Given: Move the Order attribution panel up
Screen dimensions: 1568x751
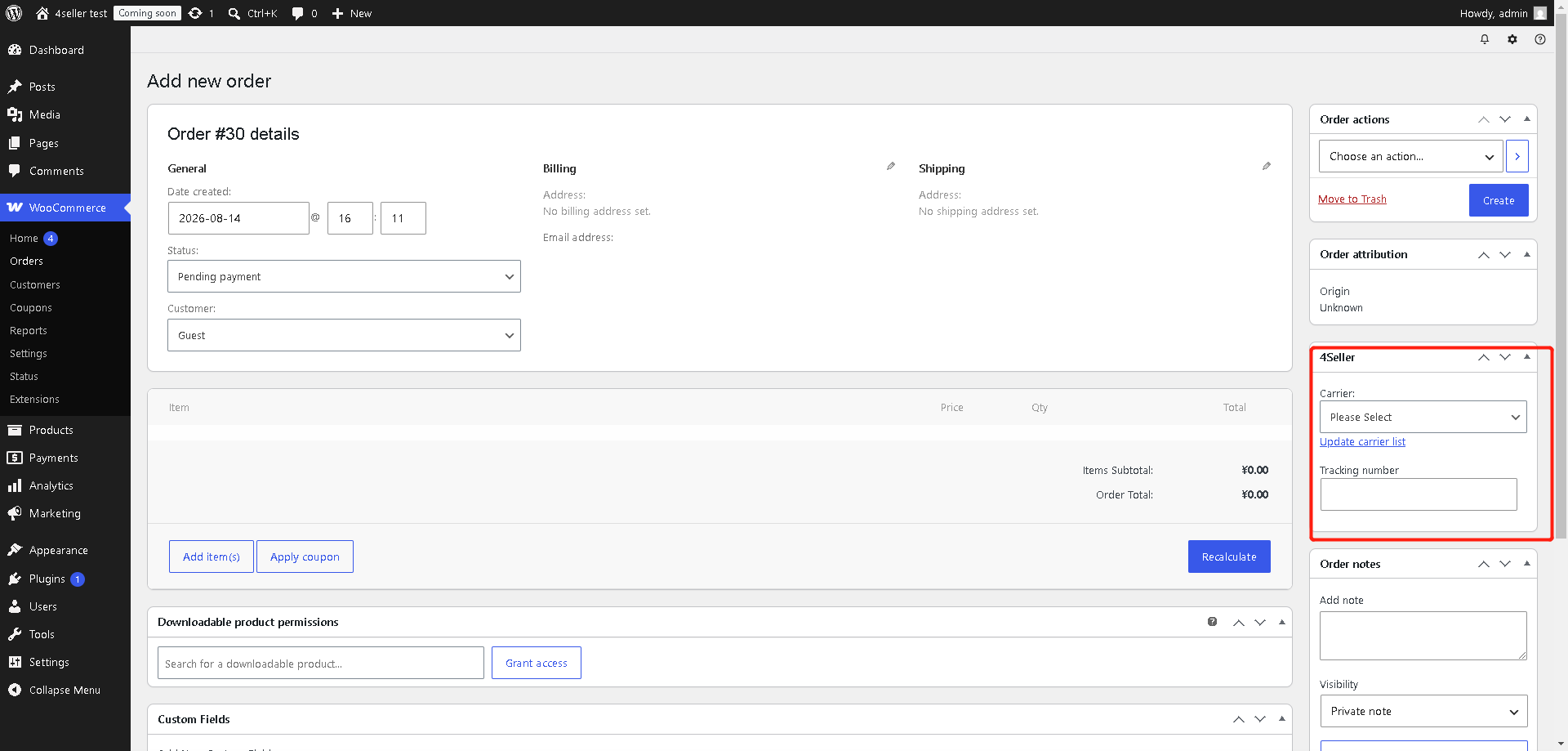Looking at the screenshot, I should (x=1484, y=254).
